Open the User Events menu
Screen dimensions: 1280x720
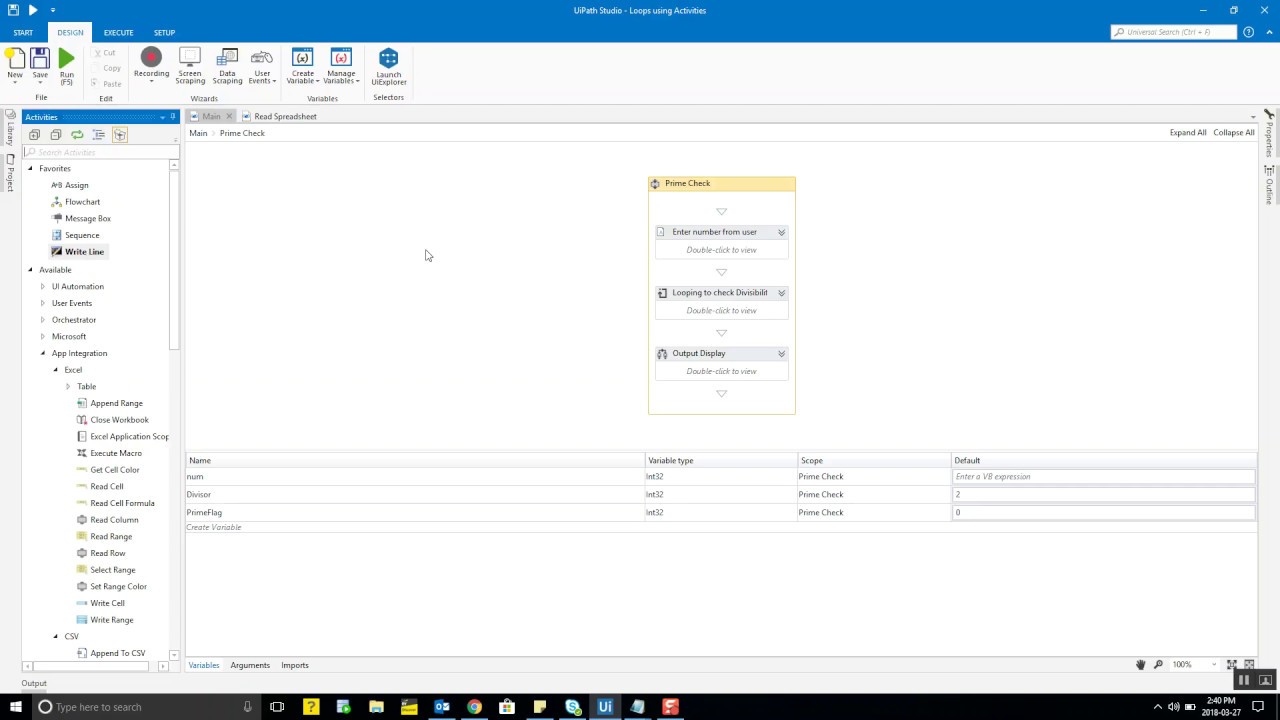(262, 66)
